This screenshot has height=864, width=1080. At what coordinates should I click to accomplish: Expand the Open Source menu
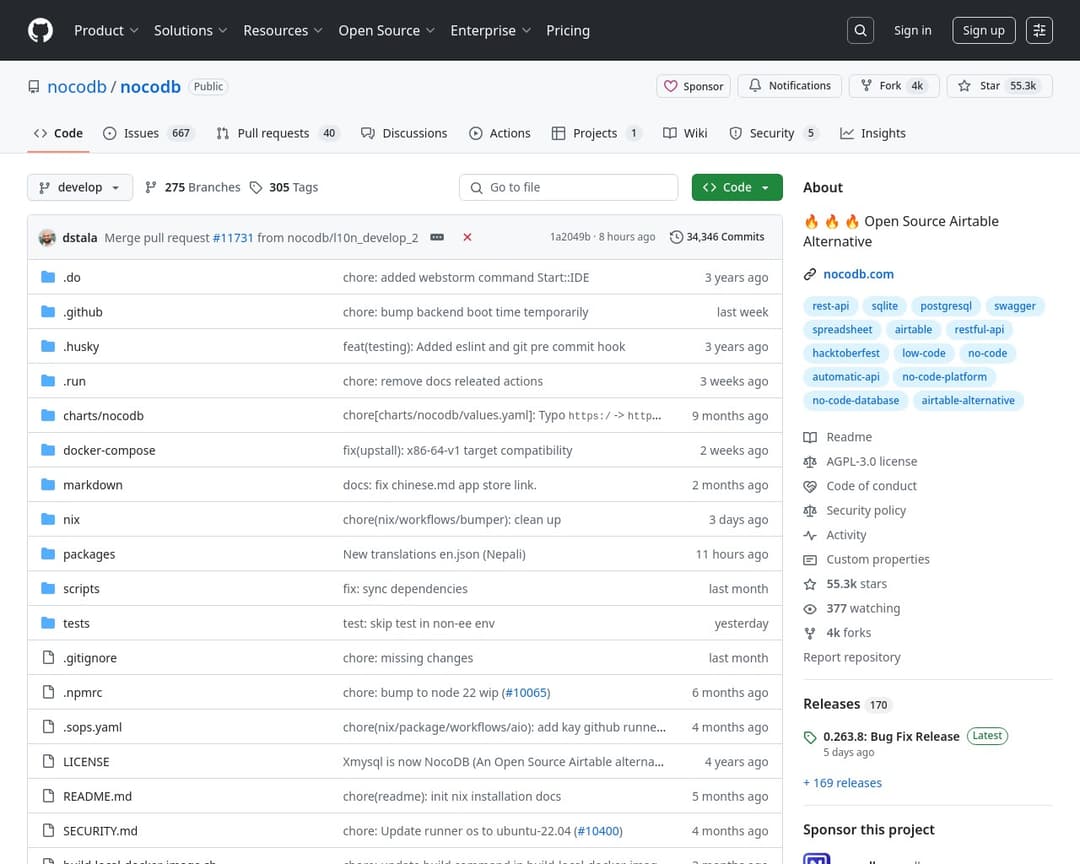pyautogui.click(x=386, y=30)
